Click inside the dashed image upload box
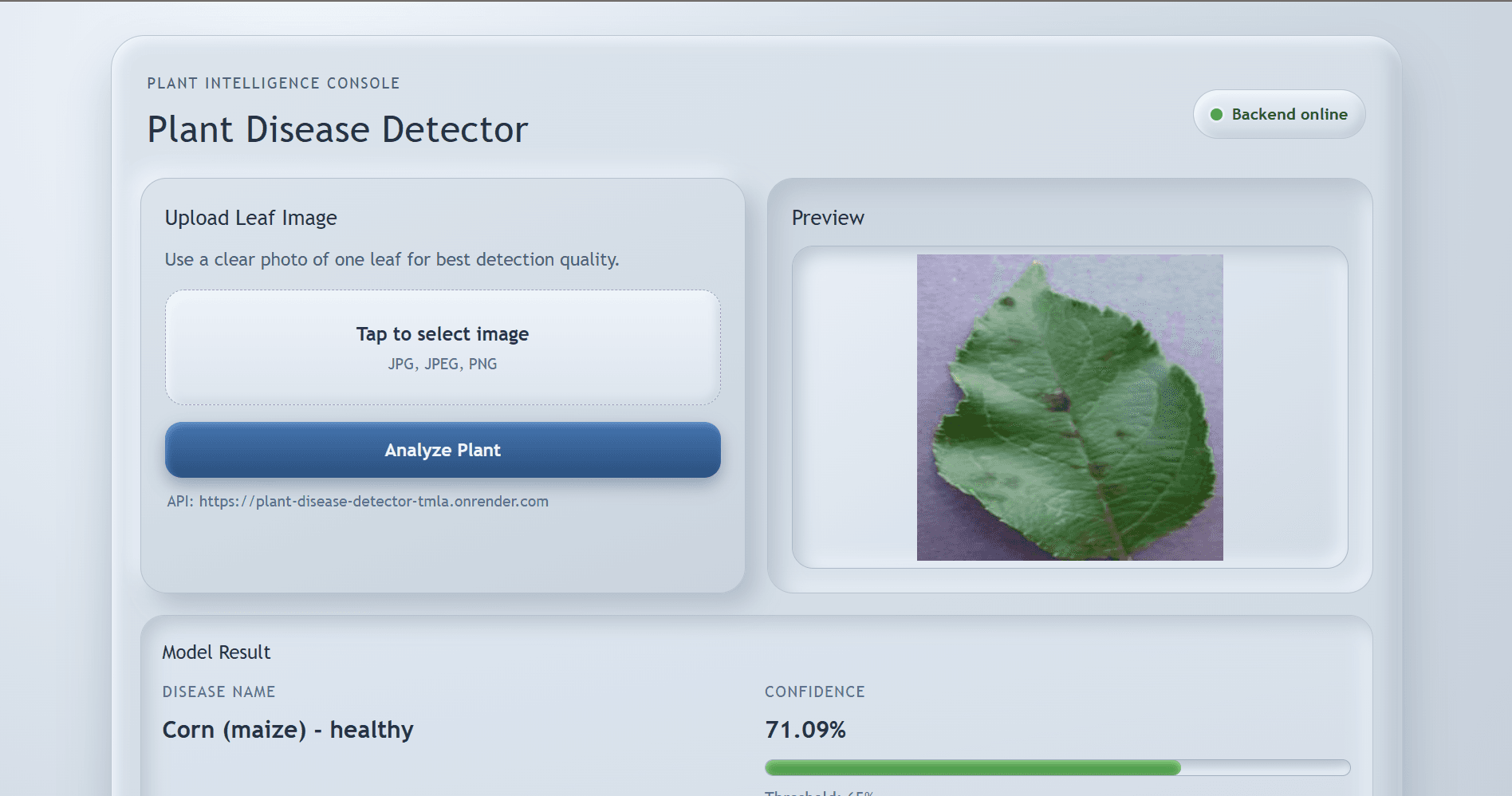The height and width of the screenshot is (796, 1512). click(x=442, y=346)
